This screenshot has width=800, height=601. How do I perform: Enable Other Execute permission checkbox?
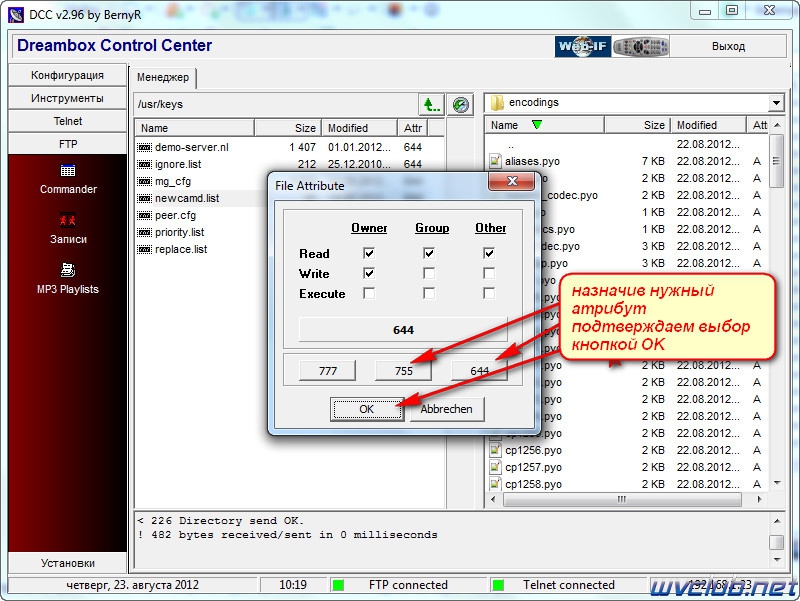click(489, 293)
